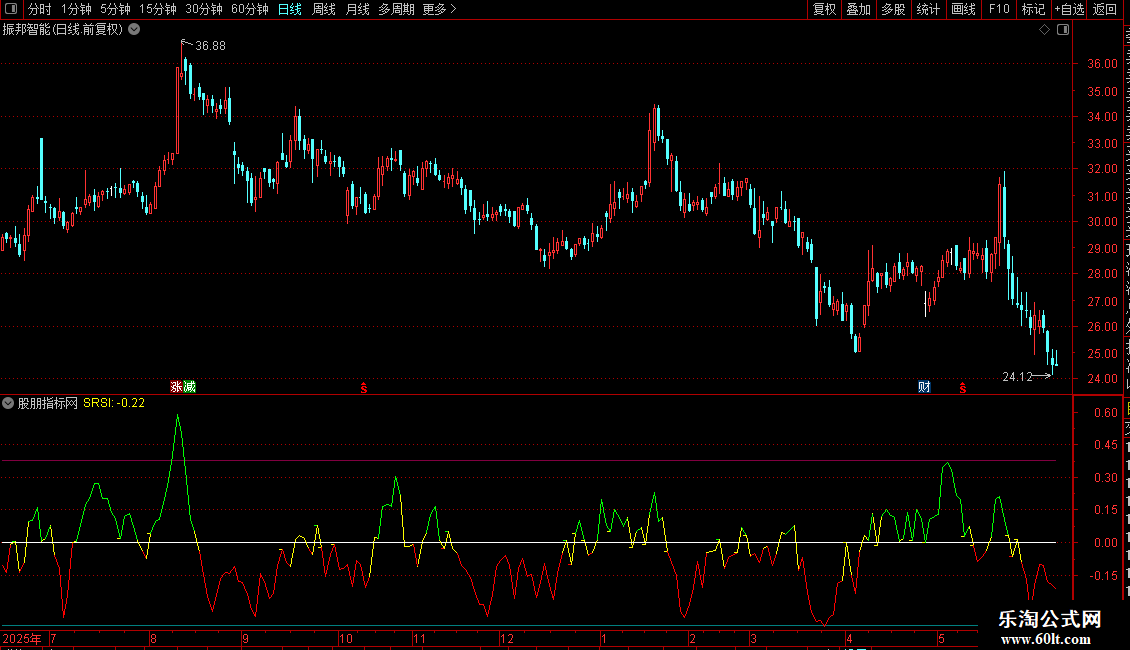Click month 7 on the time axis
This screenshot has height=650, width=1130.
53,638
